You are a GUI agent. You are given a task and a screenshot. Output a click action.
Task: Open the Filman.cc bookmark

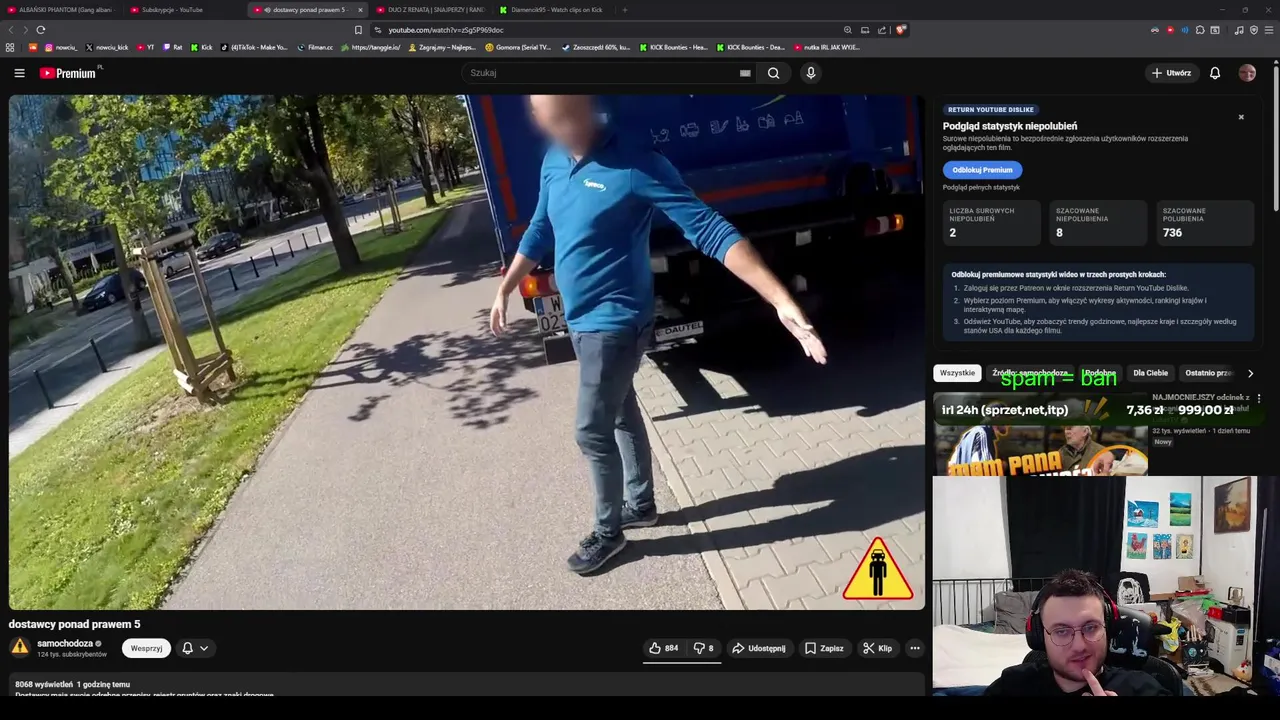tap(316, 47)
